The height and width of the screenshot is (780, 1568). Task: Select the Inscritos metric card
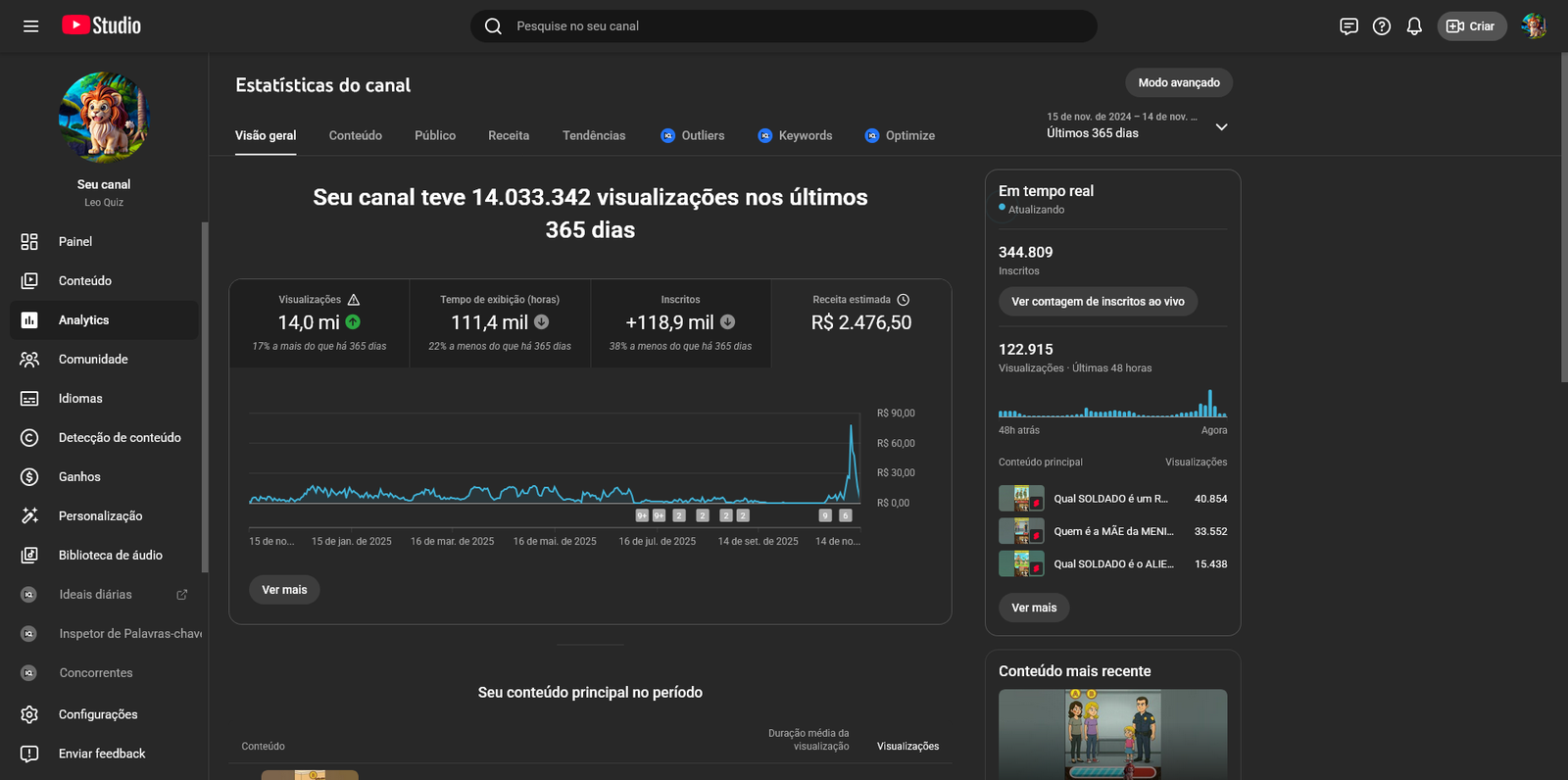click(x=680, y=323)
